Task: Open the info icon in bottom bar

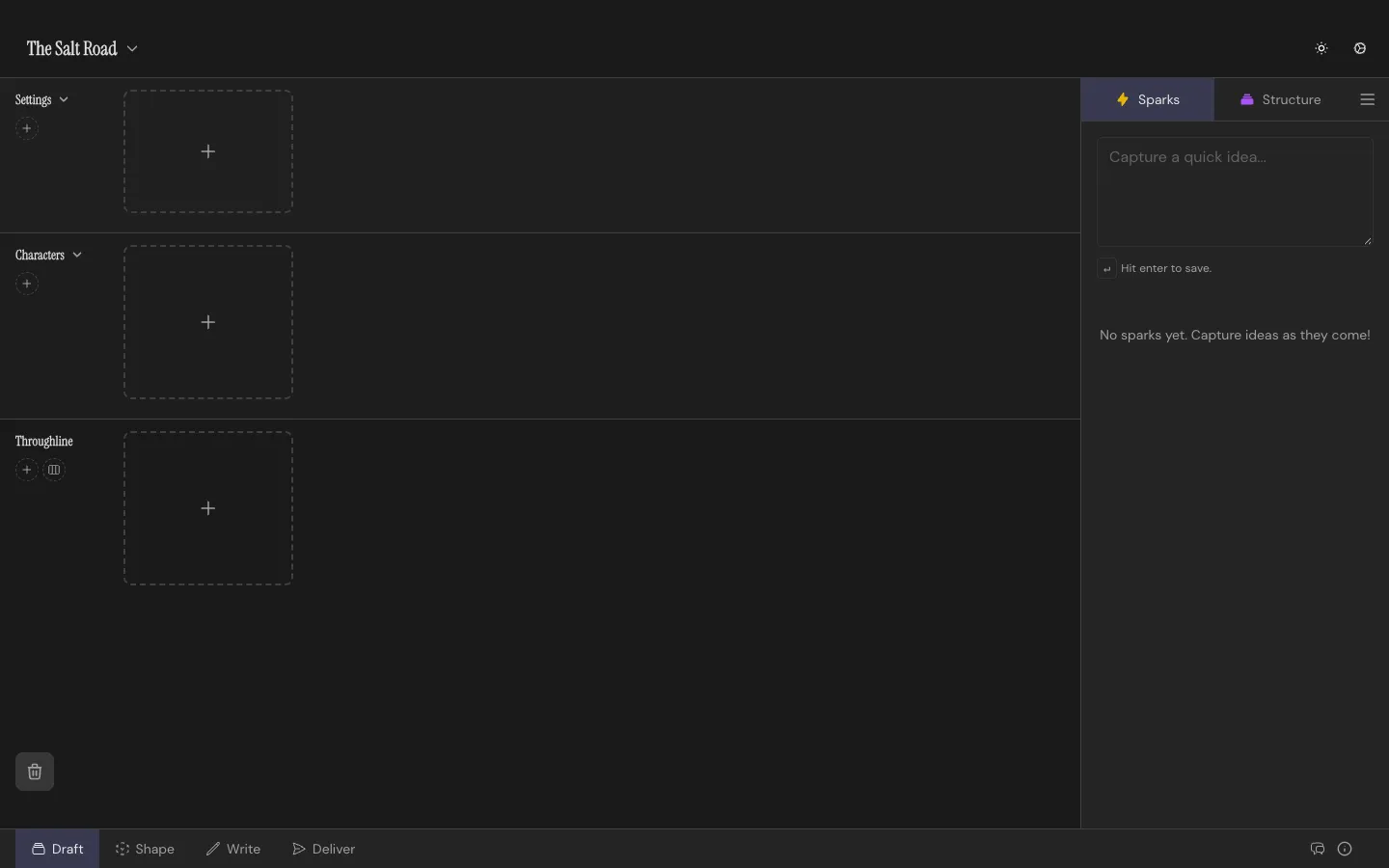Action: pyautogui.click(x=1346, y=849)
